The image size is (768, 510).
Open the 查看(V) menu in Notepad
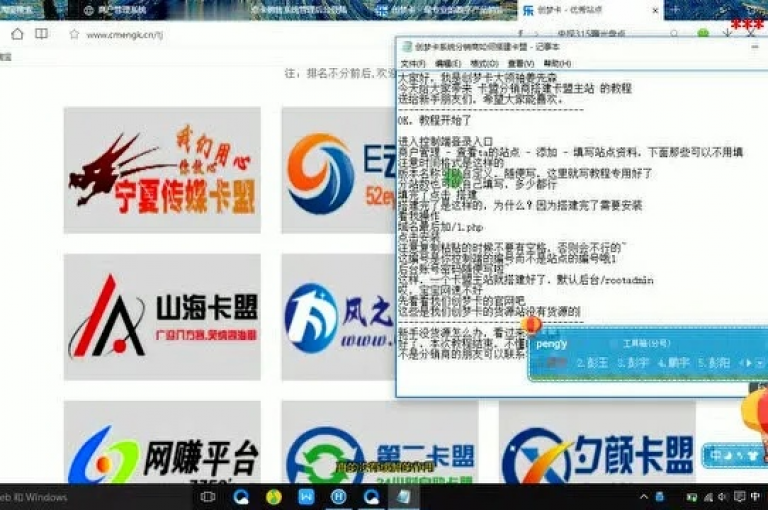tap(521, 64)
